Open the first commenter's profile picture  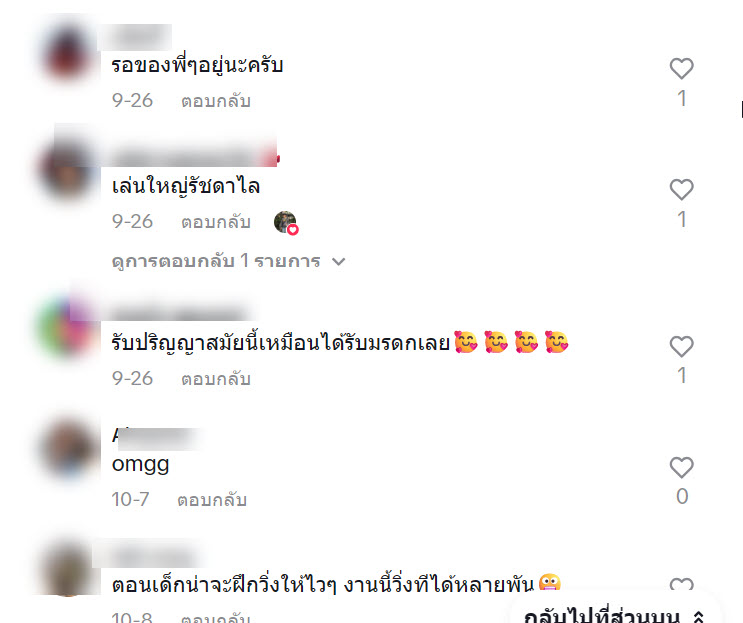coord(68,52)
